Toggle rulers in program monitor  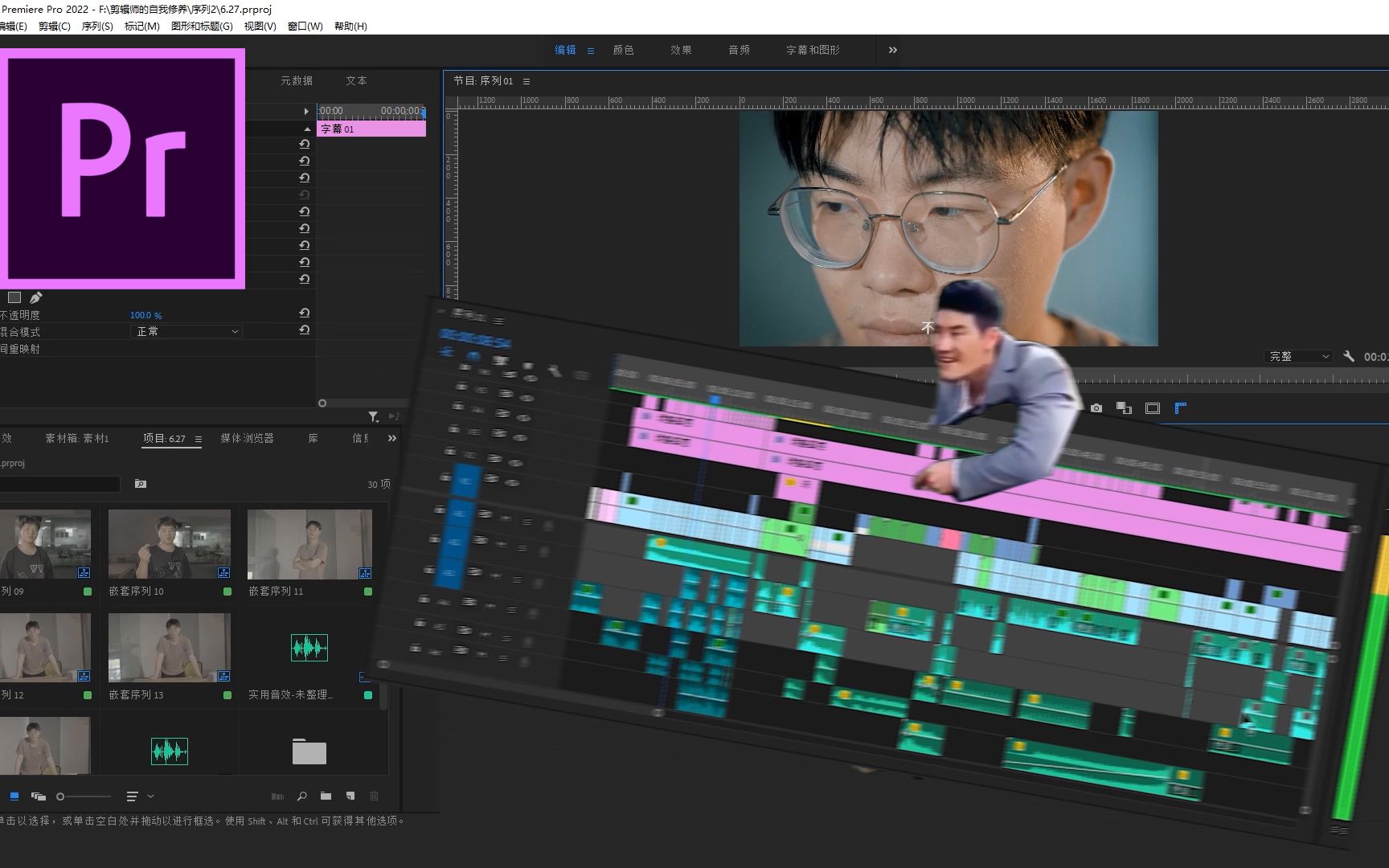click(x=1180, y=408)
